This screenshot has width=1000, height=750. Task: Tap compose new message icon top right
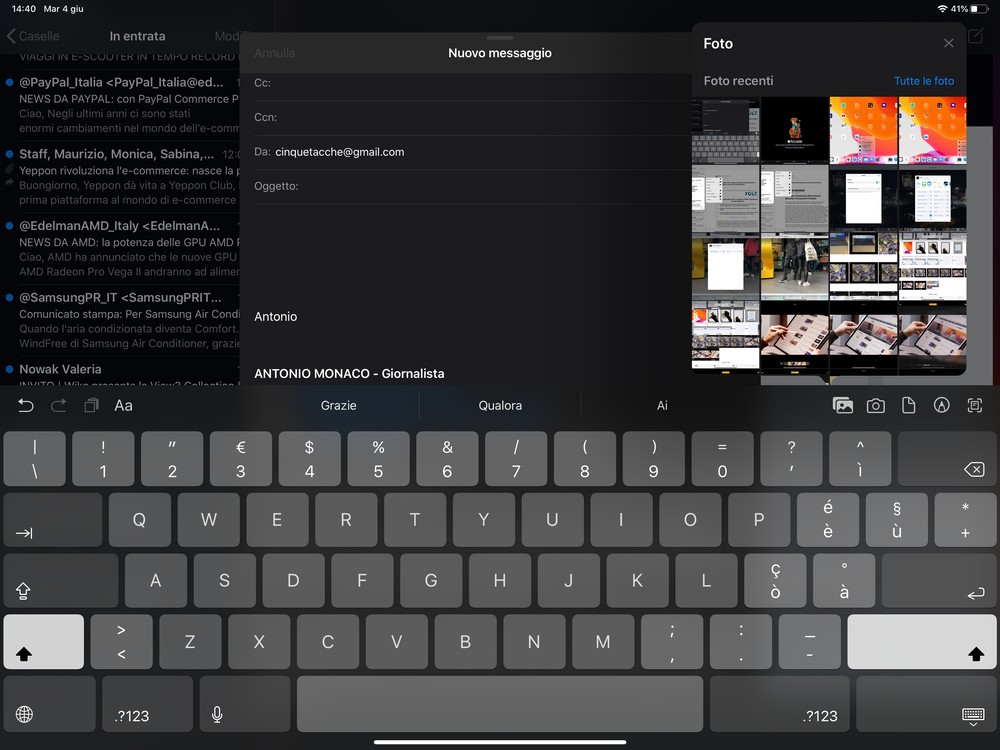(976, 36)
